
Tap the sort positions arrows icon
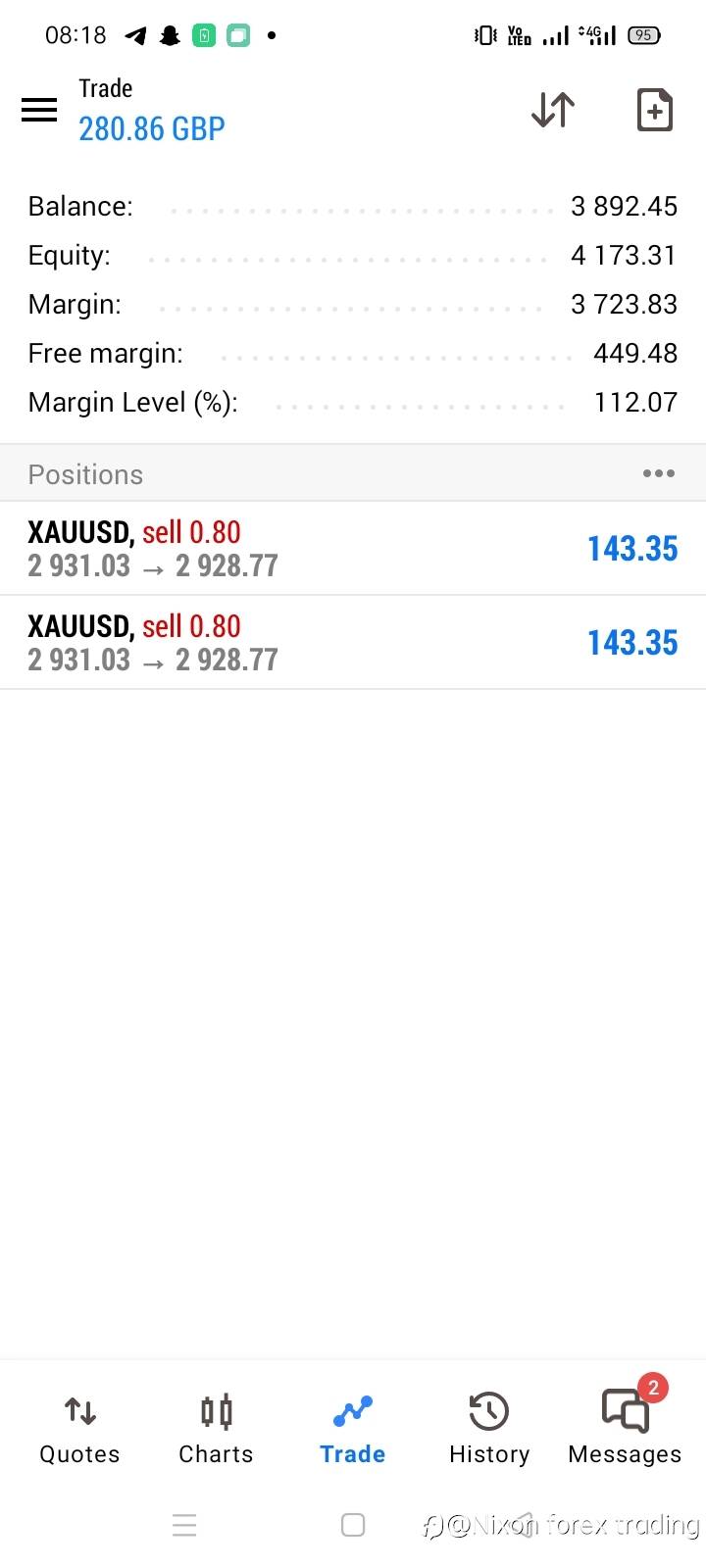(553, 110)
